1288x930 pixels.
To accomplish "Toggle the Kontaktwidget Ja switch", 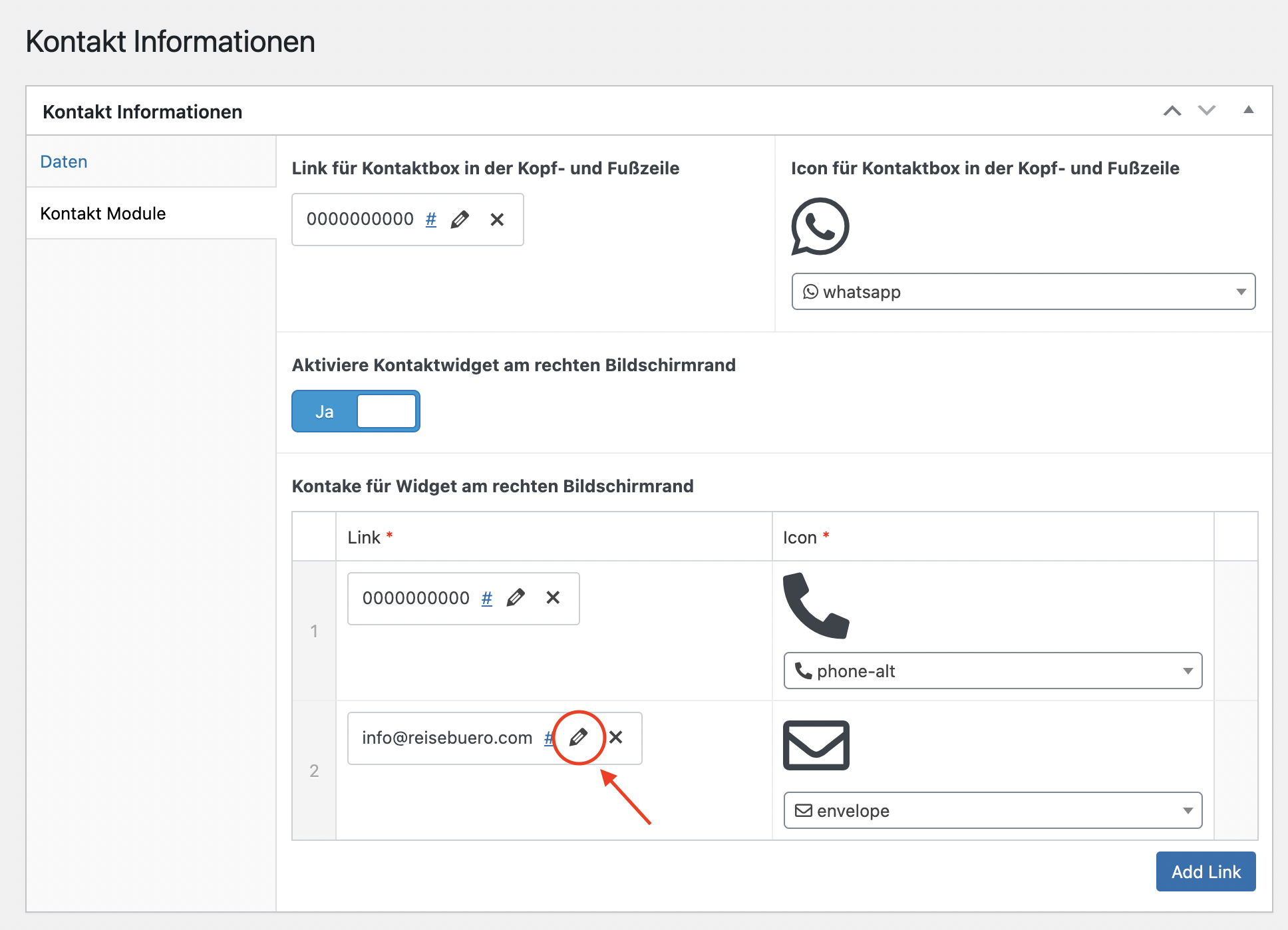I will click(356, 411).
